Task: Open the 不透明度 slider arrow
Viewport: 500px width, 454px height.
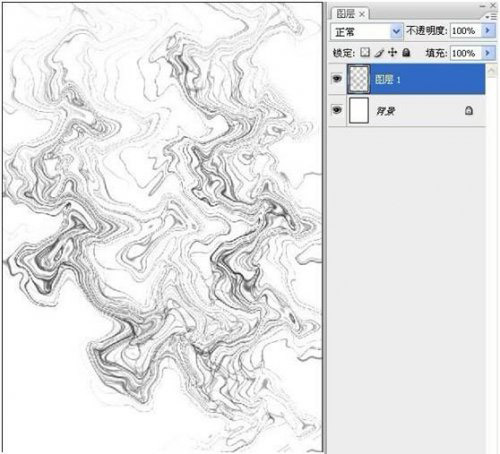Action: click(488, 30)
